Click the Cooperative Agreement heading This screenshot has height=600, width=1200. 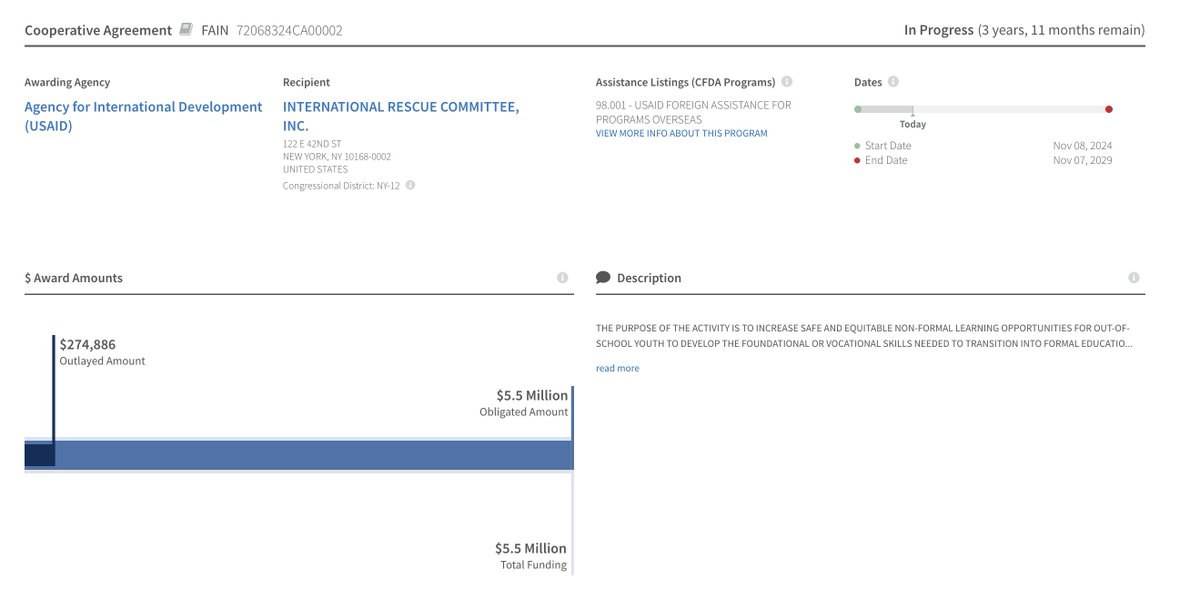(98, 30)
